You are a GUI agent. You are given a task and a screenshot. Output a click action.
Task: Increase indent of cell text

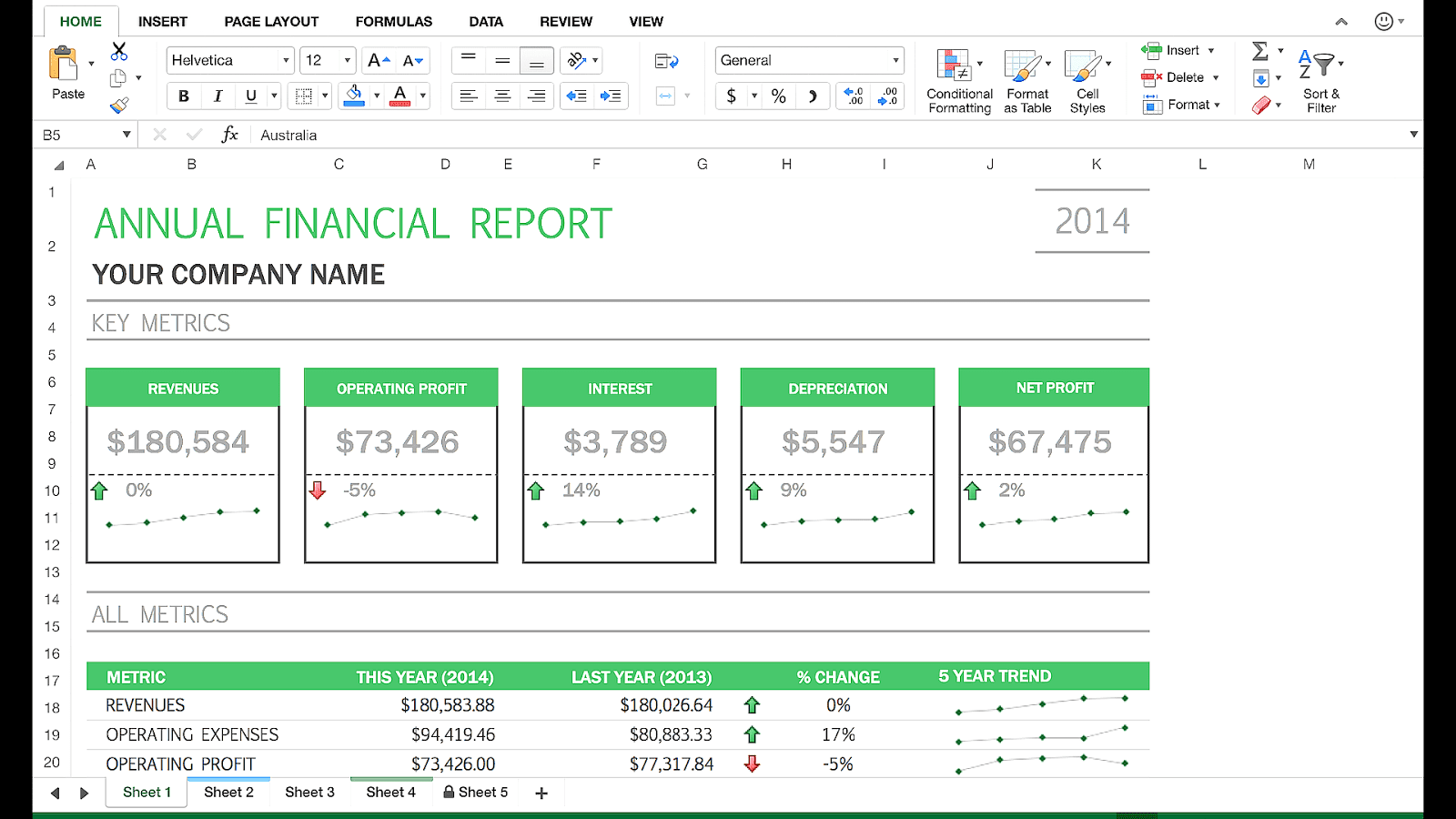click(x=611, y=96)
